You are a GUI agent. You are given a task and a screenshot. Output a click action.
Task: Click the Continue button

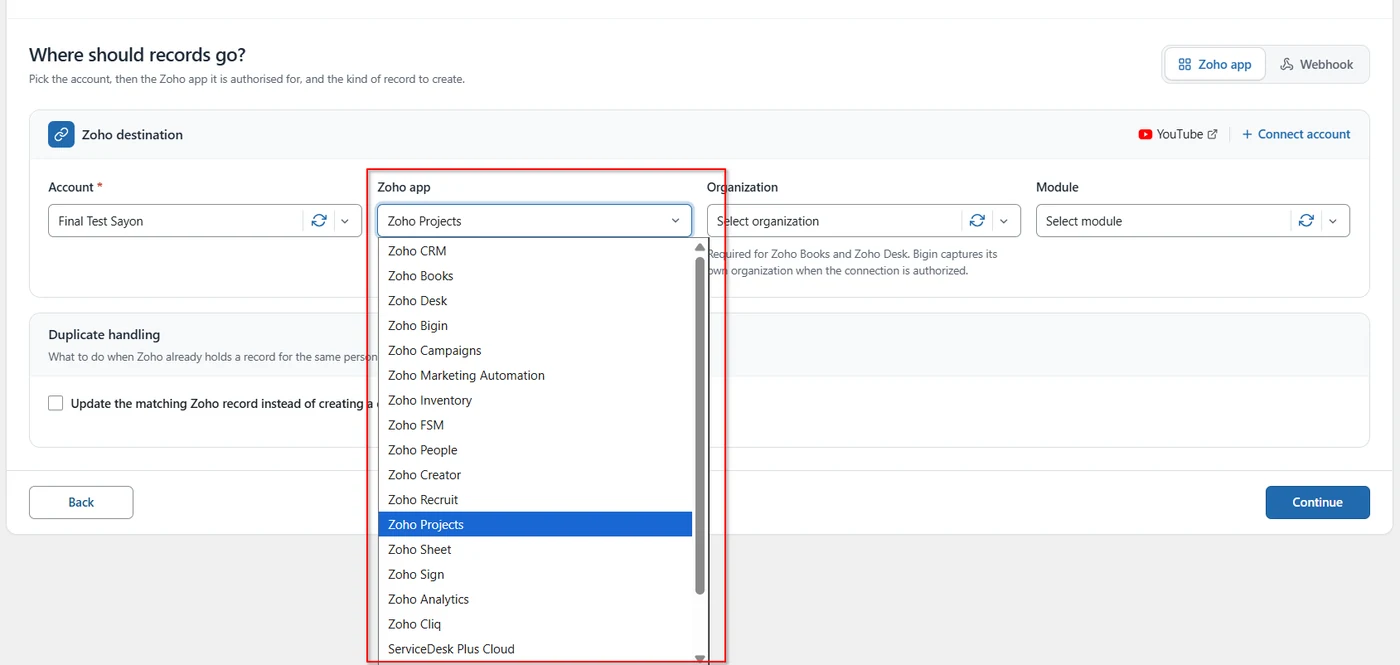click(1317, 502)
